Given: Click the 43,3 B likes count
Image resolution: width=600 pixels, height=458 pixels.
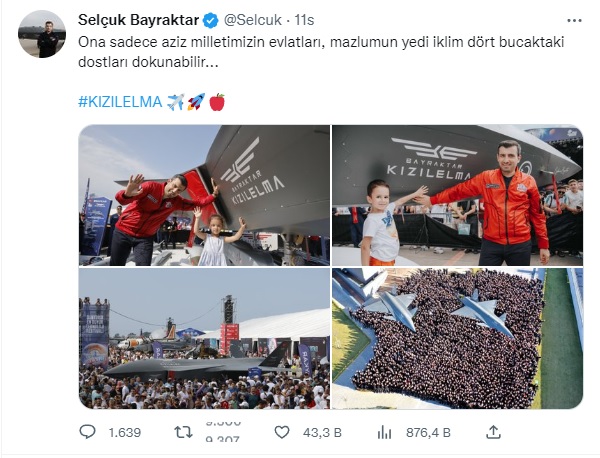Looking at the screenshot, I should coord(322,433).
